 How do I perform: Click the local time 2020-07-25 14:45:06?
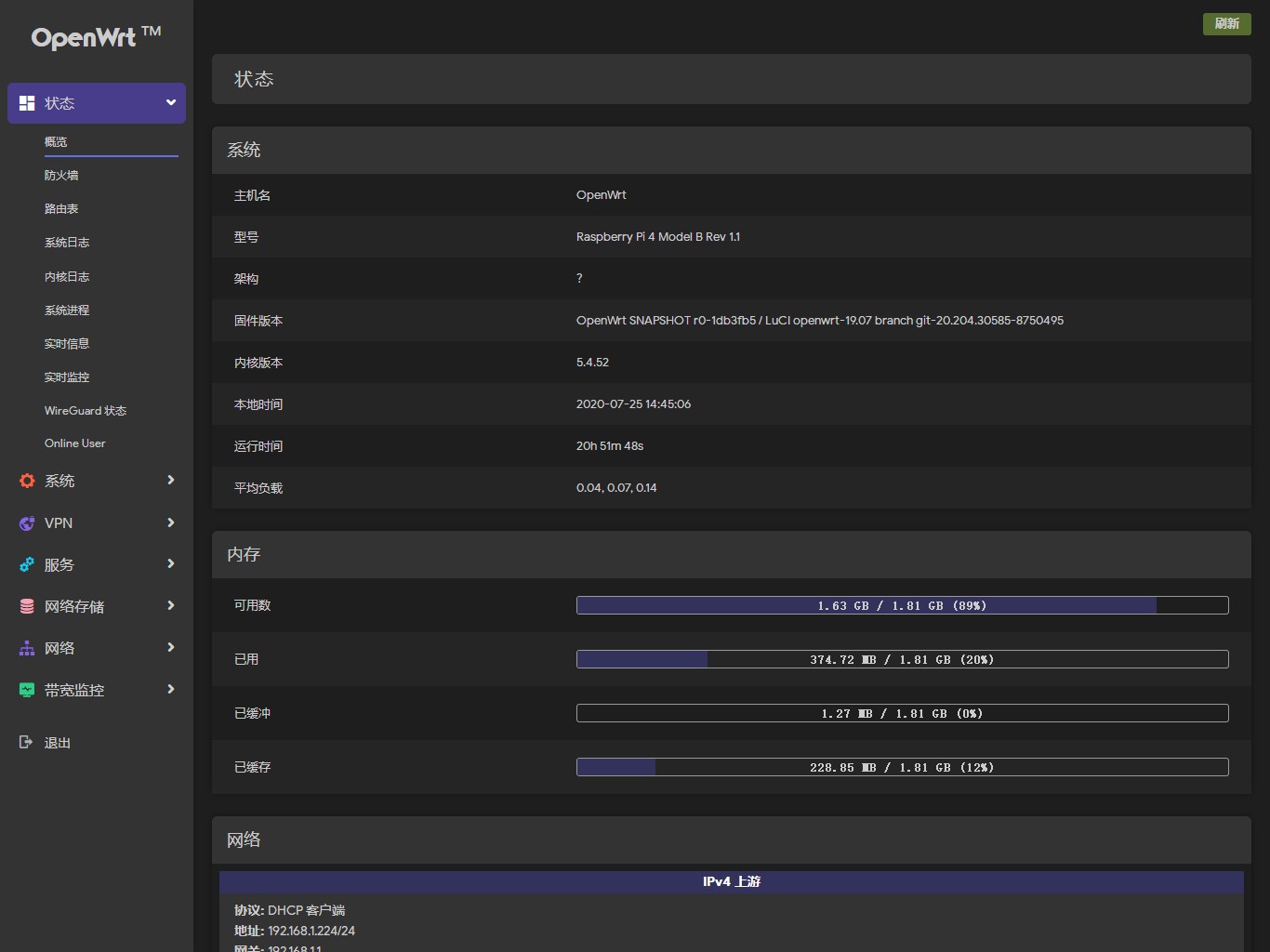coord(633,404)
